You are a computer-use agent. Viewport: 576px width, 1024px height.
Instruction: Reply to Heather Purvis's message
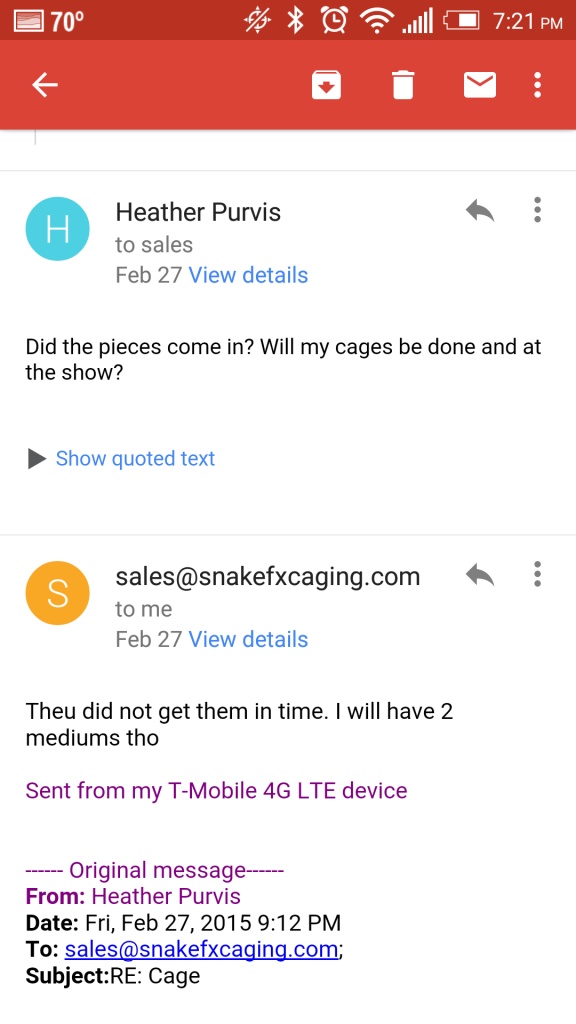(480, 210)
